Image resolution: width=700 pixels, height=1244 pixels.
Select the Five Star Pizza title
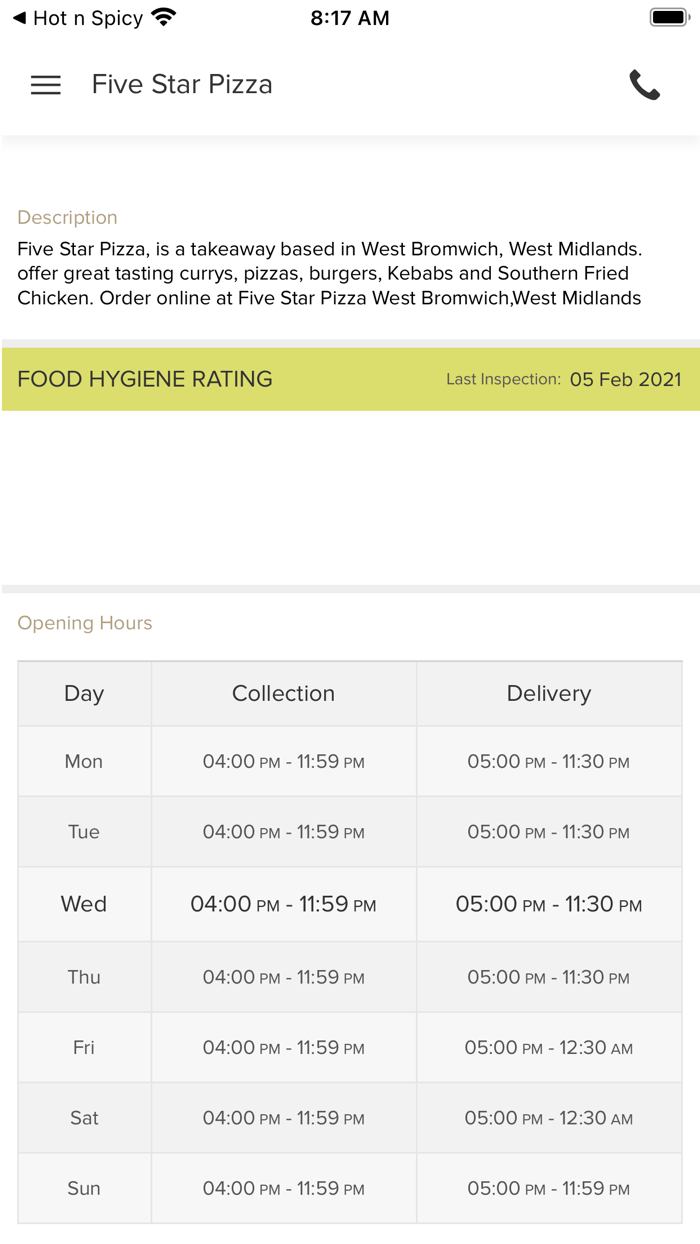181,85
